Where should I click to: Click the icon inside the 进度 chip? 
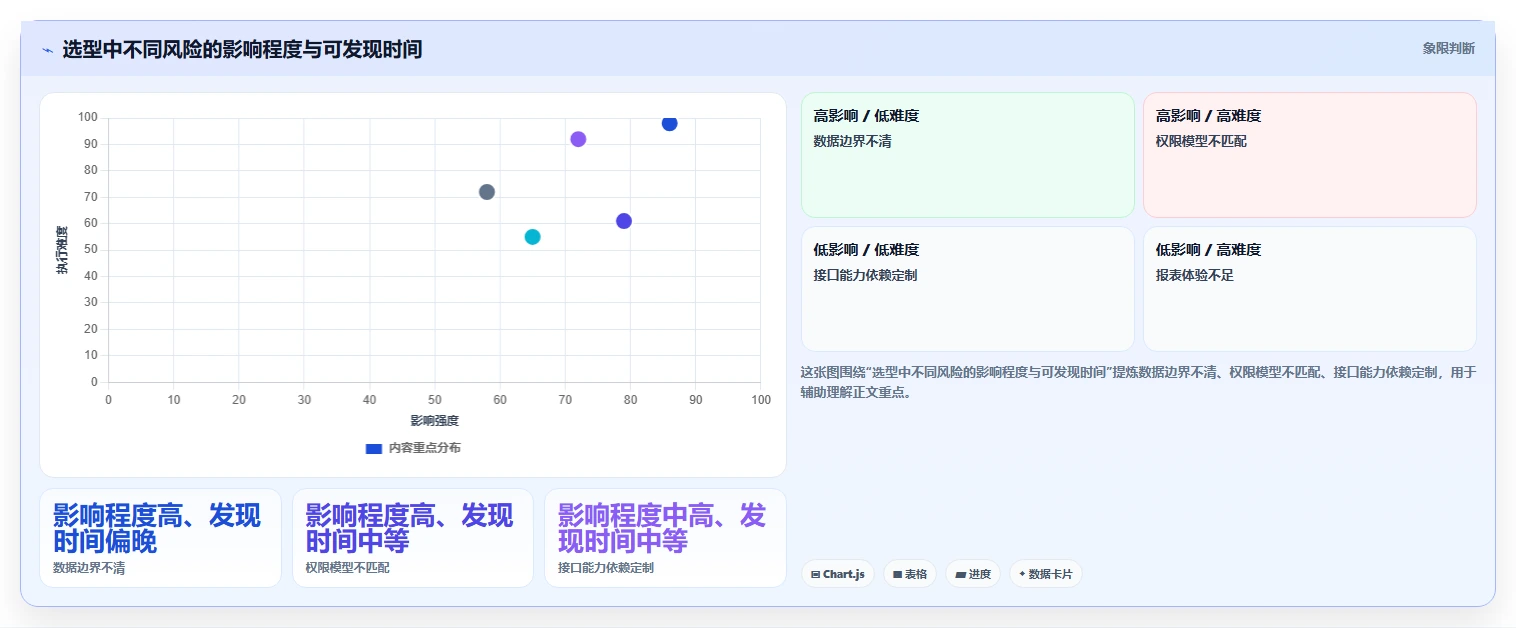[x=960, y=575]
